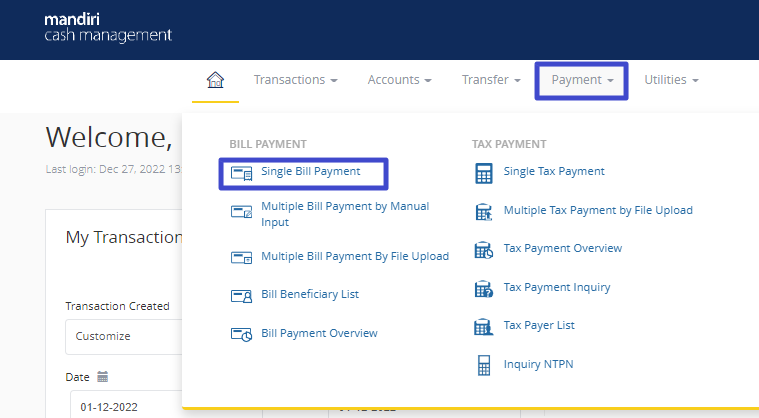Collapse the Payment menu
This screenshot has height=418, width=759.
click(x=582, y=80)
